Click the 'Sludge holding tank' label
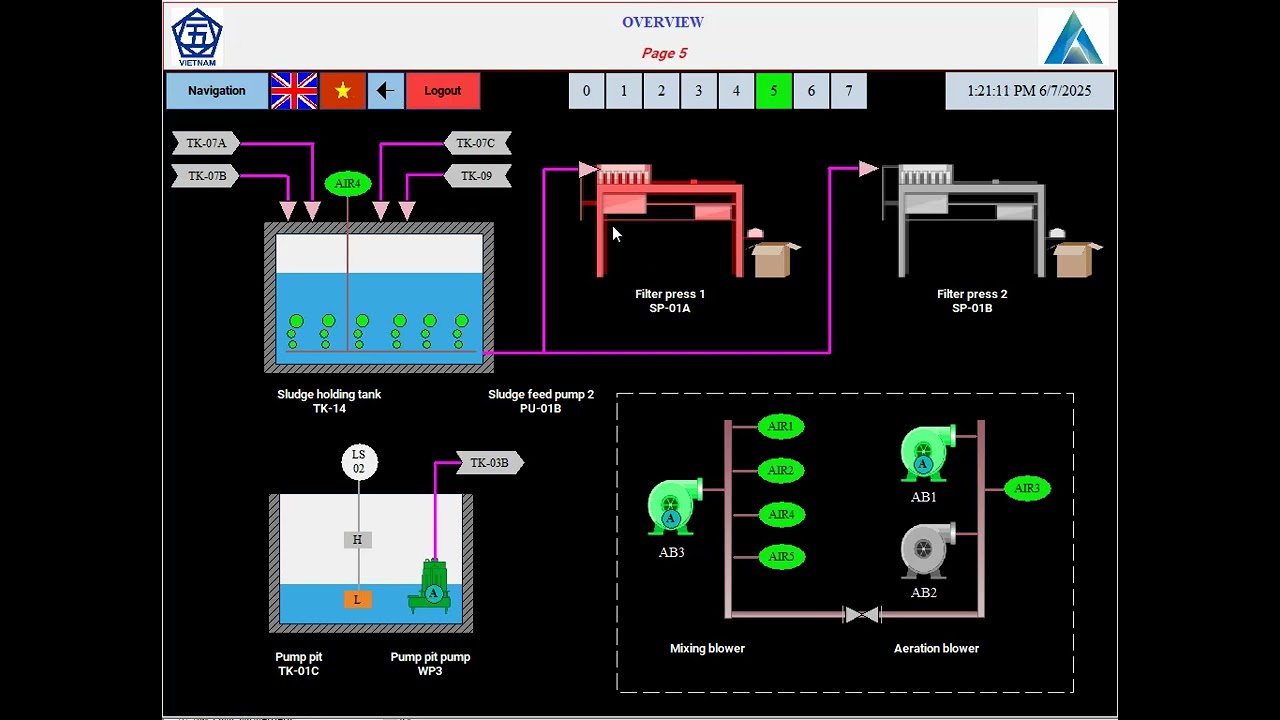1280x720 pixels. [329, 394]
